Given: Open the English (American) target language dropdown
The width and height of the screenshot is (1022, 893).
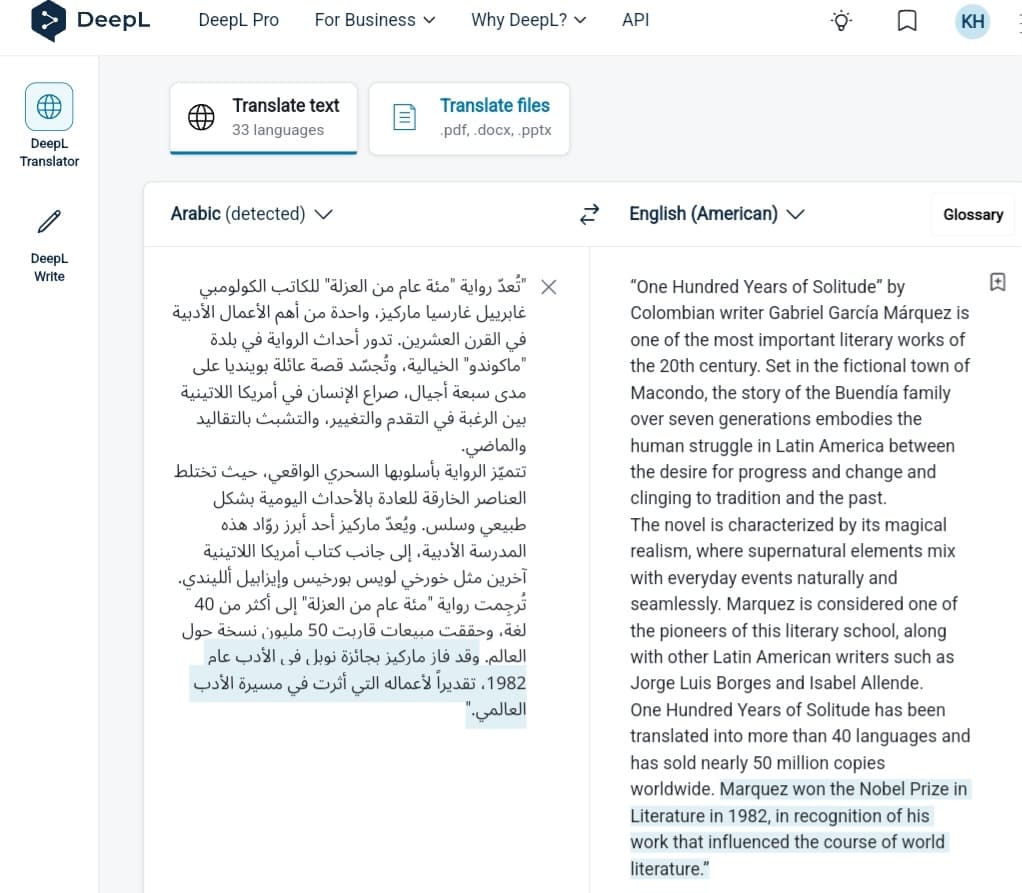Looking at the screenshot, I should 716,213.
